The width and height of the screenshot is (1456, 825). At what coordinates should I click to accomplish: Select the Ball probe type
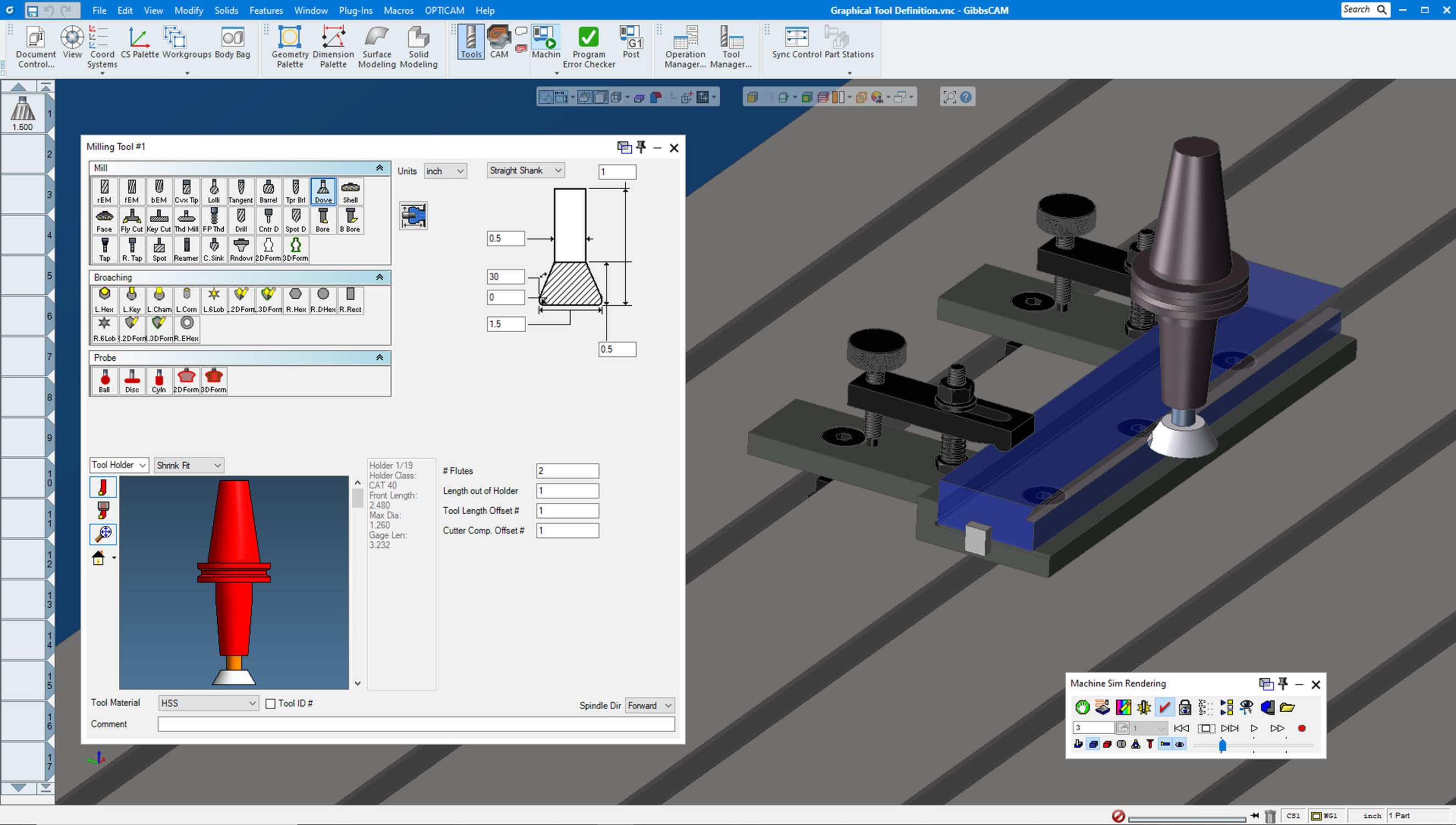104,380
